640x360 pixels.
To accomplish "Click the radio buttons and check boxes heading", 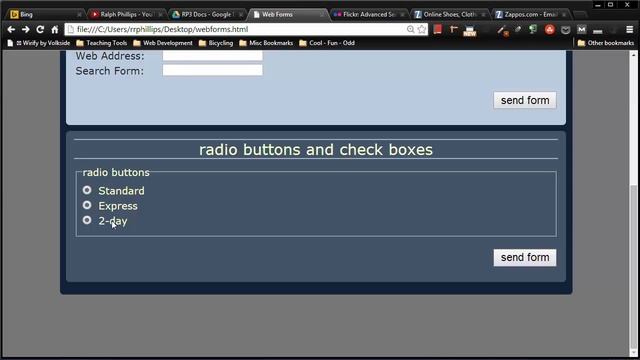I will pyautogui.click(x=316, y=149).
